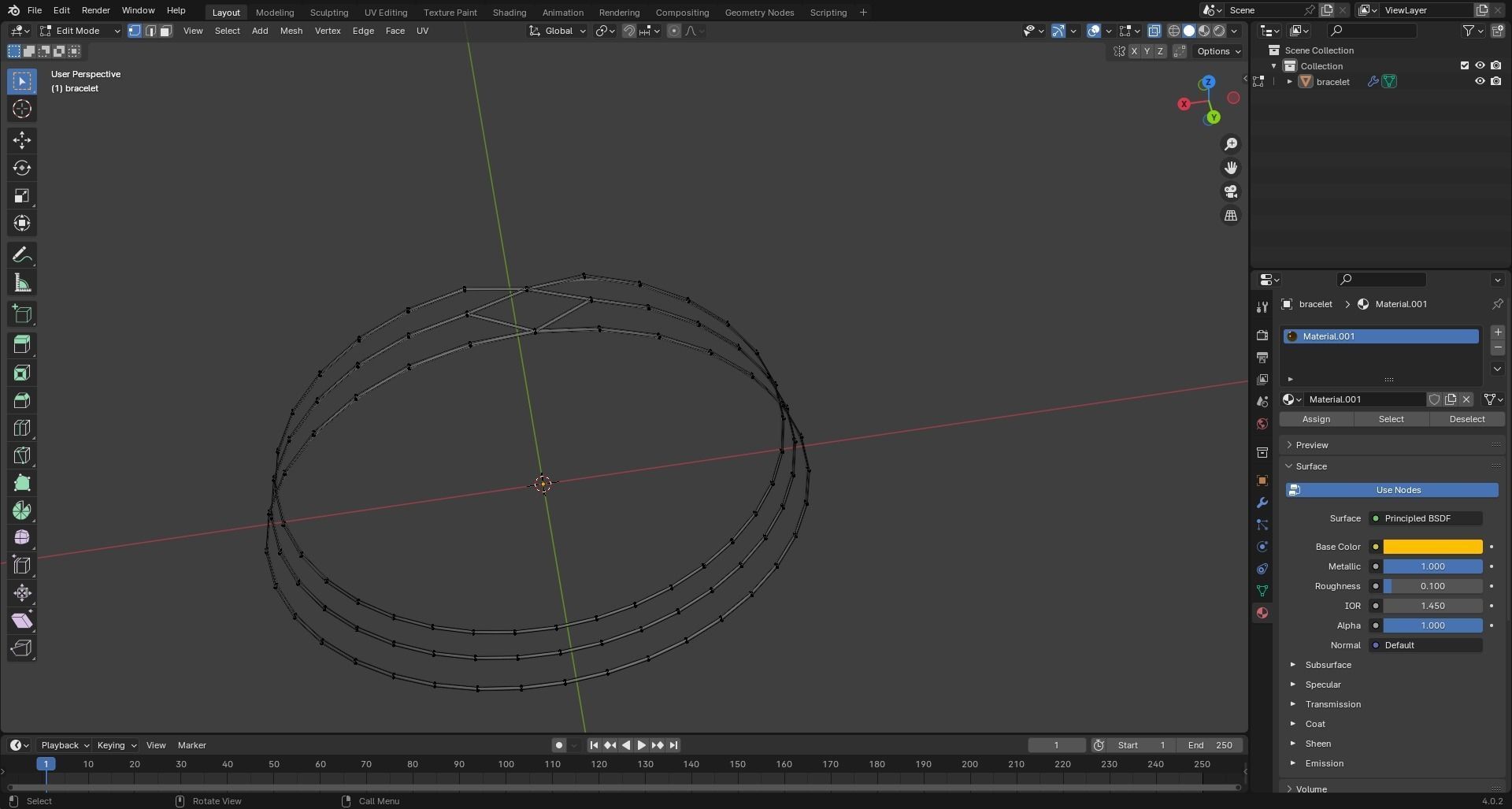
Task: Expand the bracelet object in outliner
Action: [1290, 81]
